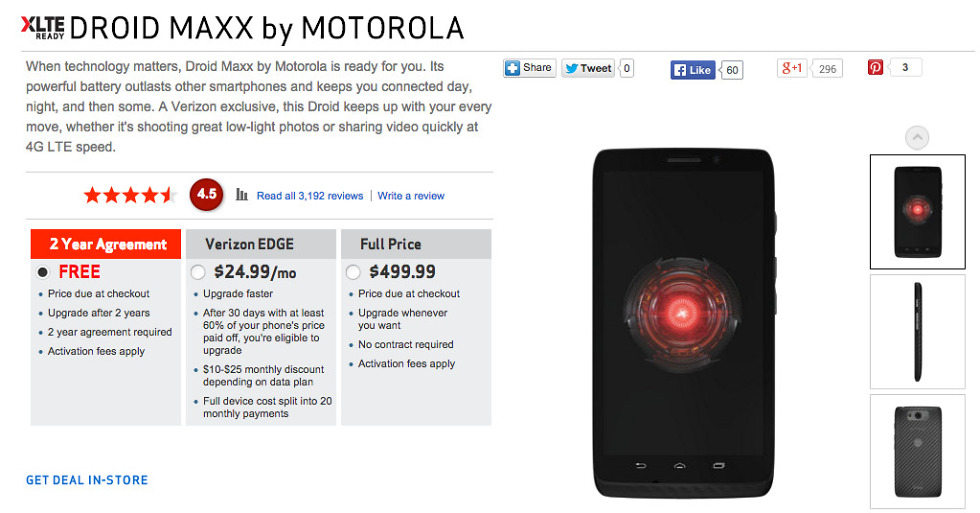Open the Write a review link

[411, 196]
